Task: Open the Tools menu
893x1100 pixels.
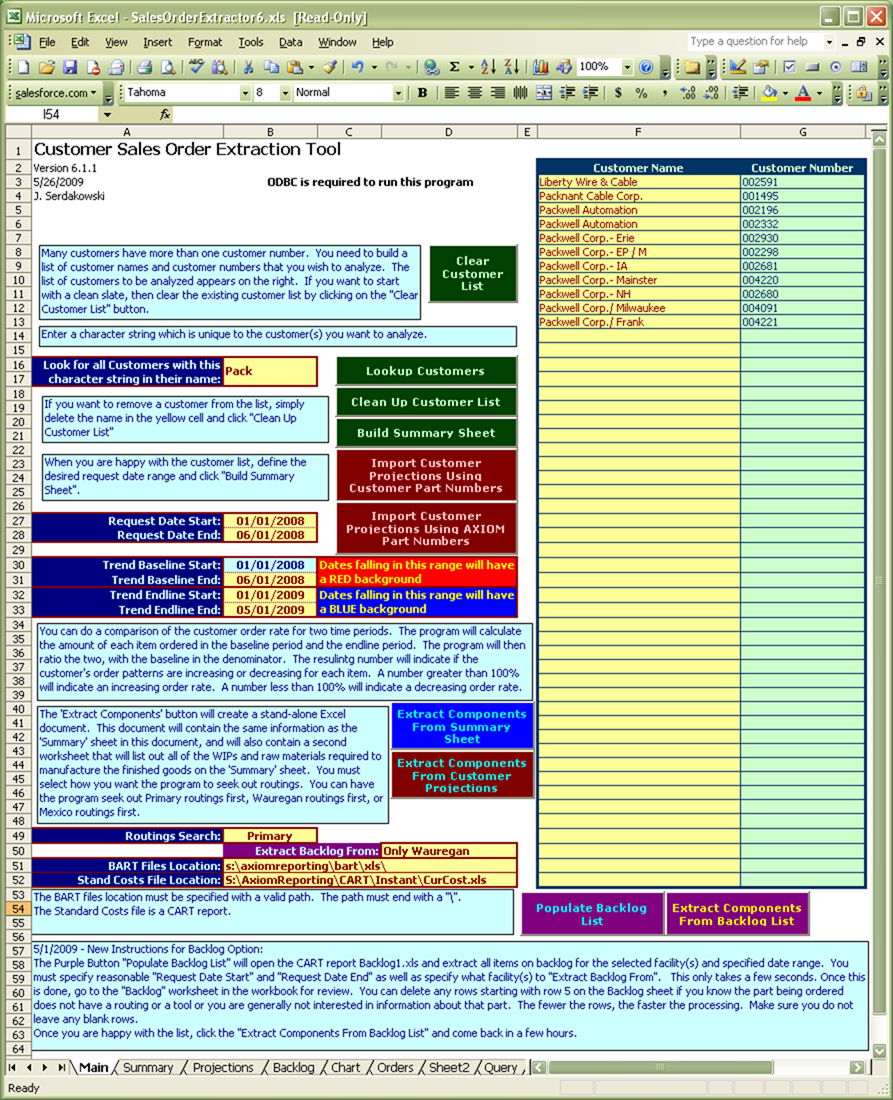Action: point(250,42)
